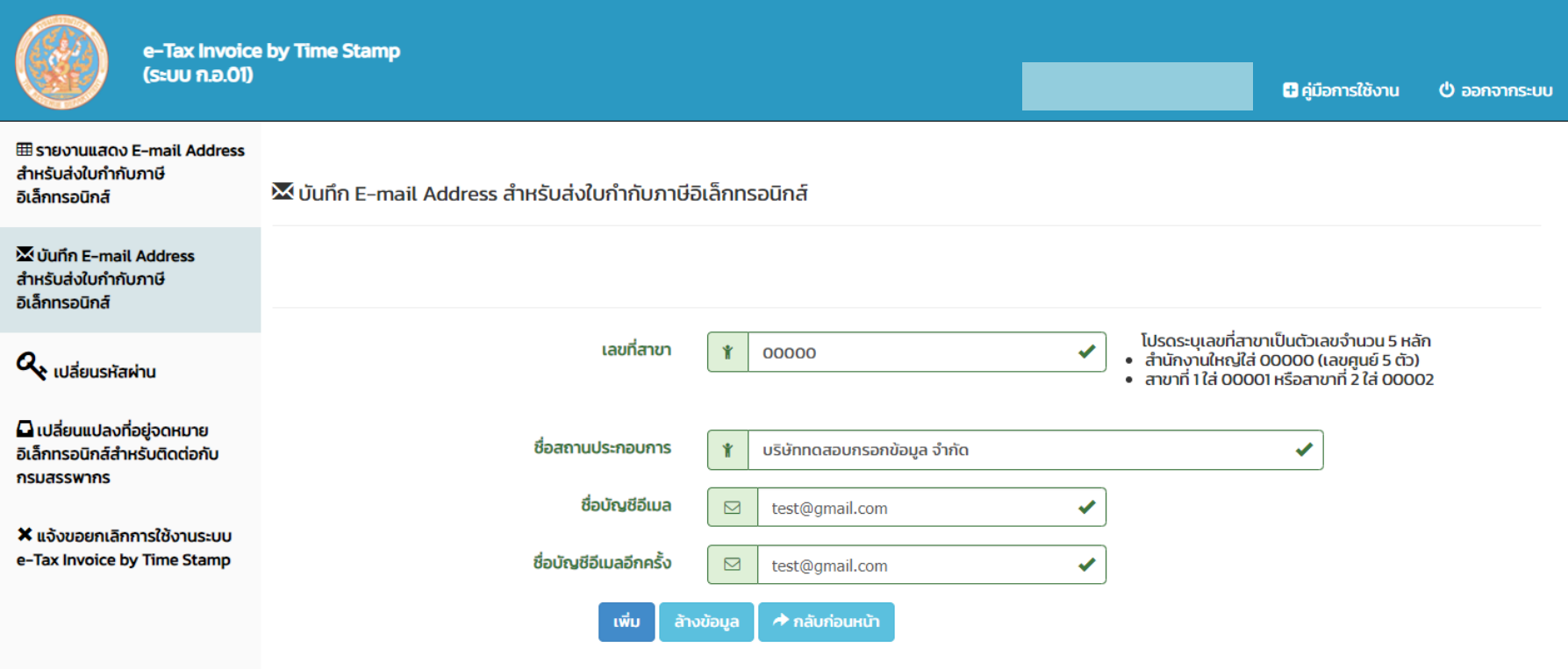The image size is (1568, 669).
Task: Open รายงานแสดง E-mail Address sidebar menu
Action: (x=130, y=174)
